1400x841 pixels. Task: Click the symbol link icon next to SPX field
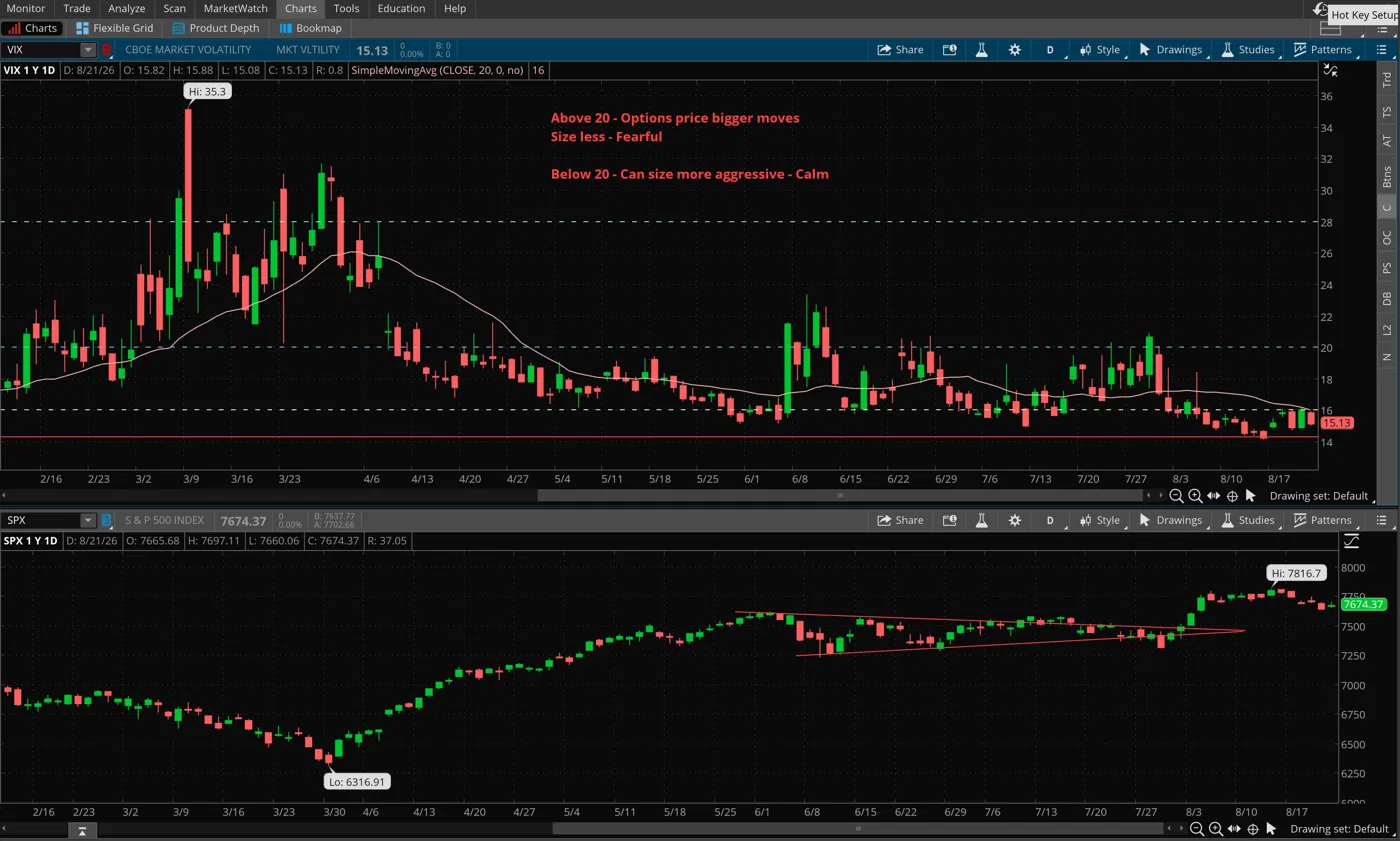coord(106,520)
